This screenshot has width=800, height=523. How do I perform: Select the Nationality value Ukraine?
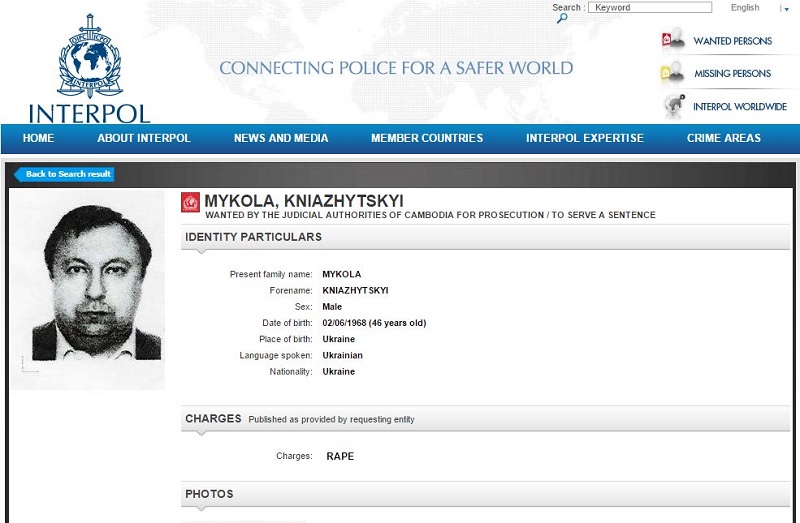(x=338, y=371)
